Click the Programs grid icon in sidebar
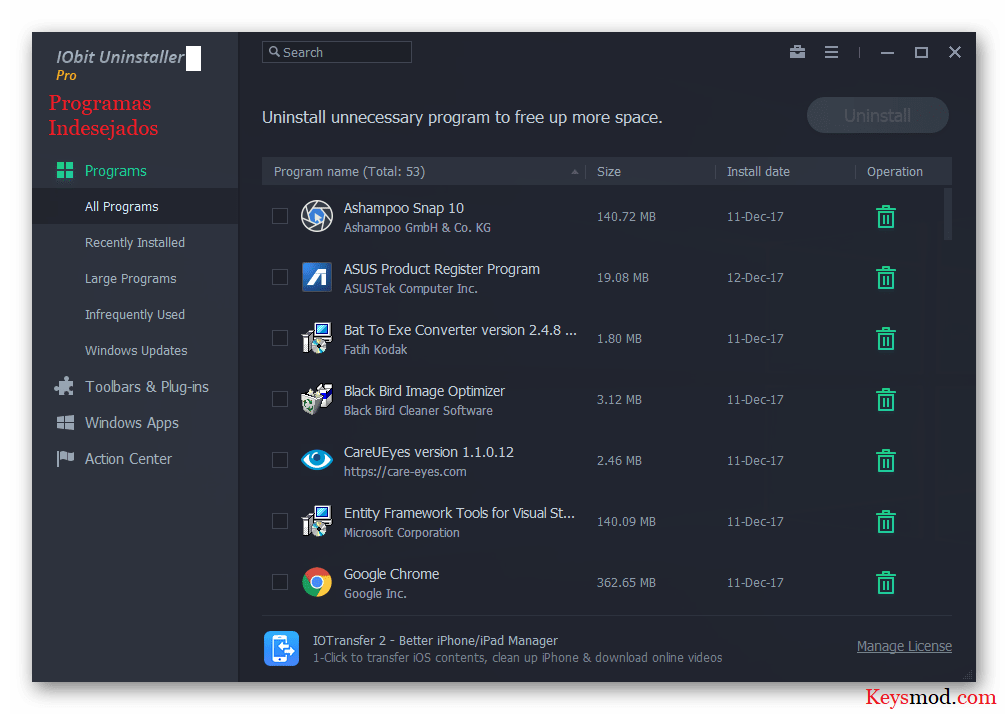 [65, 170]
